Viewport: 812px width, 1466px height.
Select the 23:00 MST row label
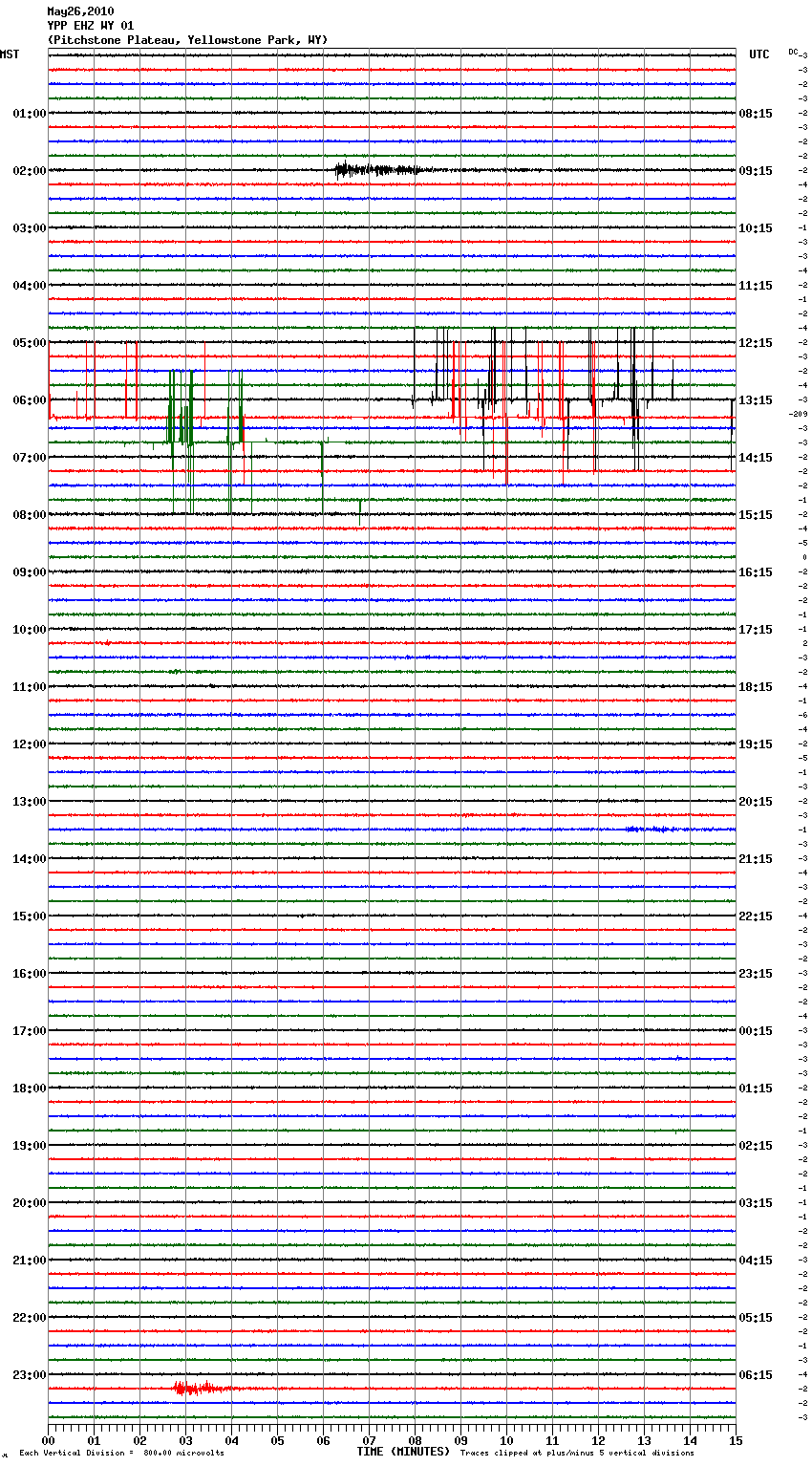30,1375
